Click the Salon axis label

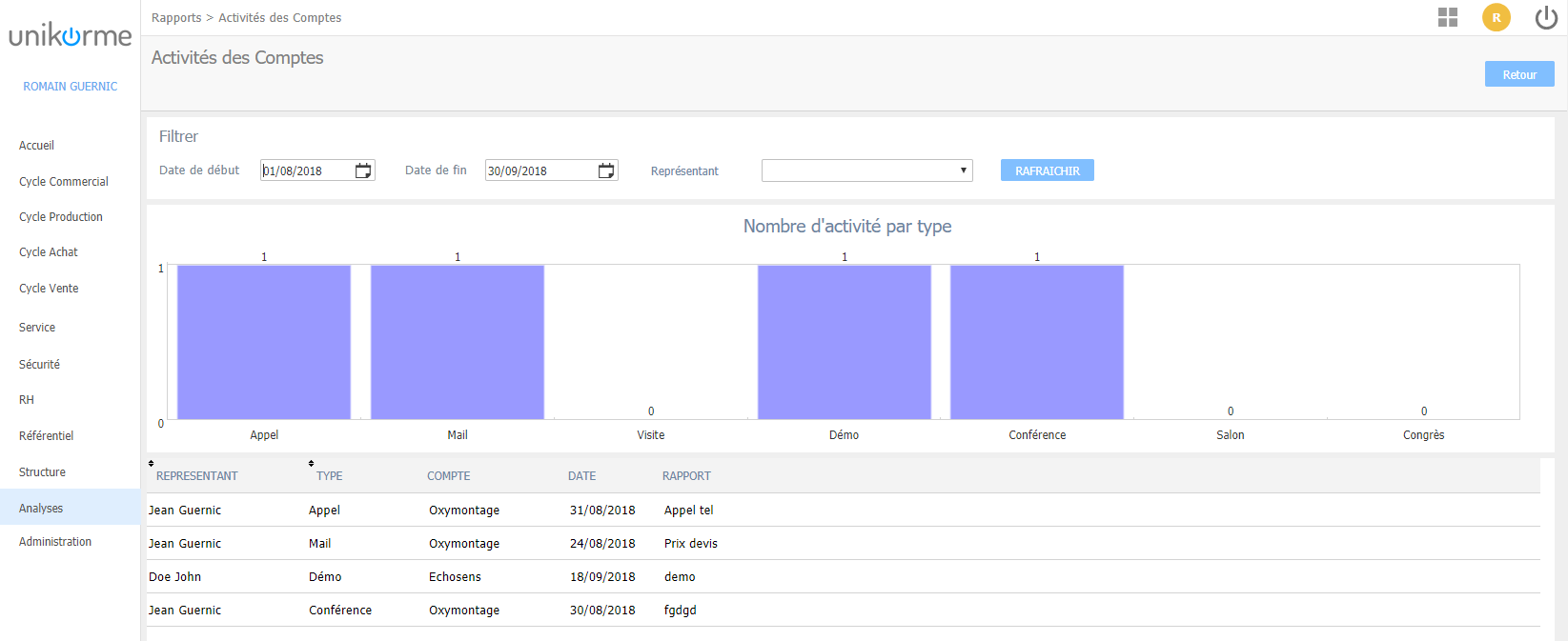pyautogui.click(x=1231, y=435)
